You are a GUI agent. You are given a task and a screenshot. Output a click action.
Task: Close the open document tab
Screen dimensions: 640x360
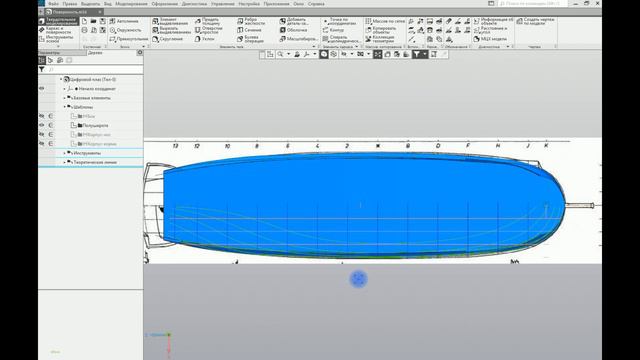pyautogui.click(x=100, y=12)
